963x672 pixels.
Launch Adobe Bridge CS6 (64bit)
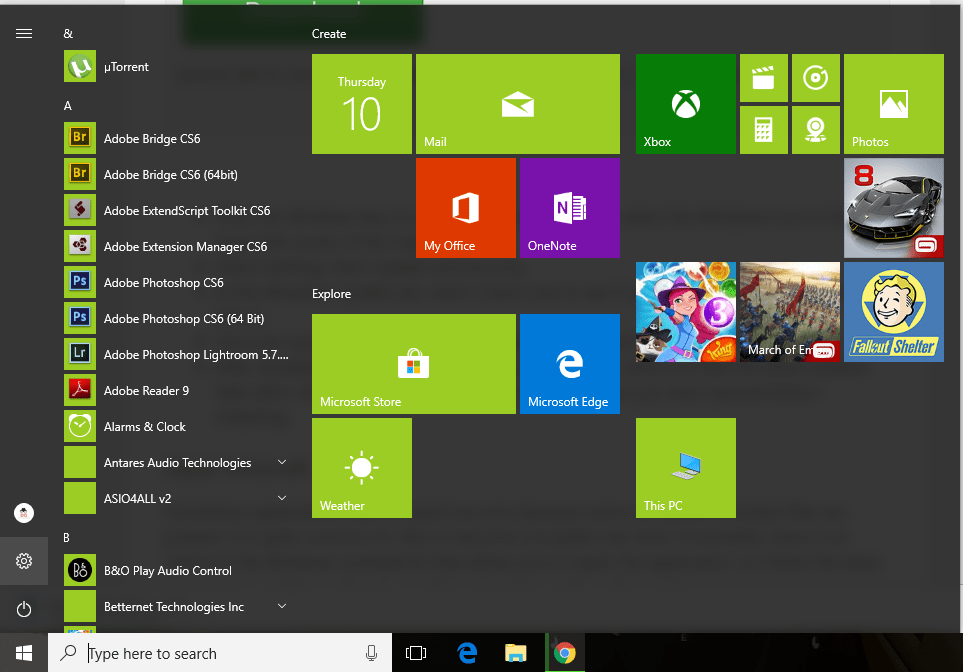178,174
